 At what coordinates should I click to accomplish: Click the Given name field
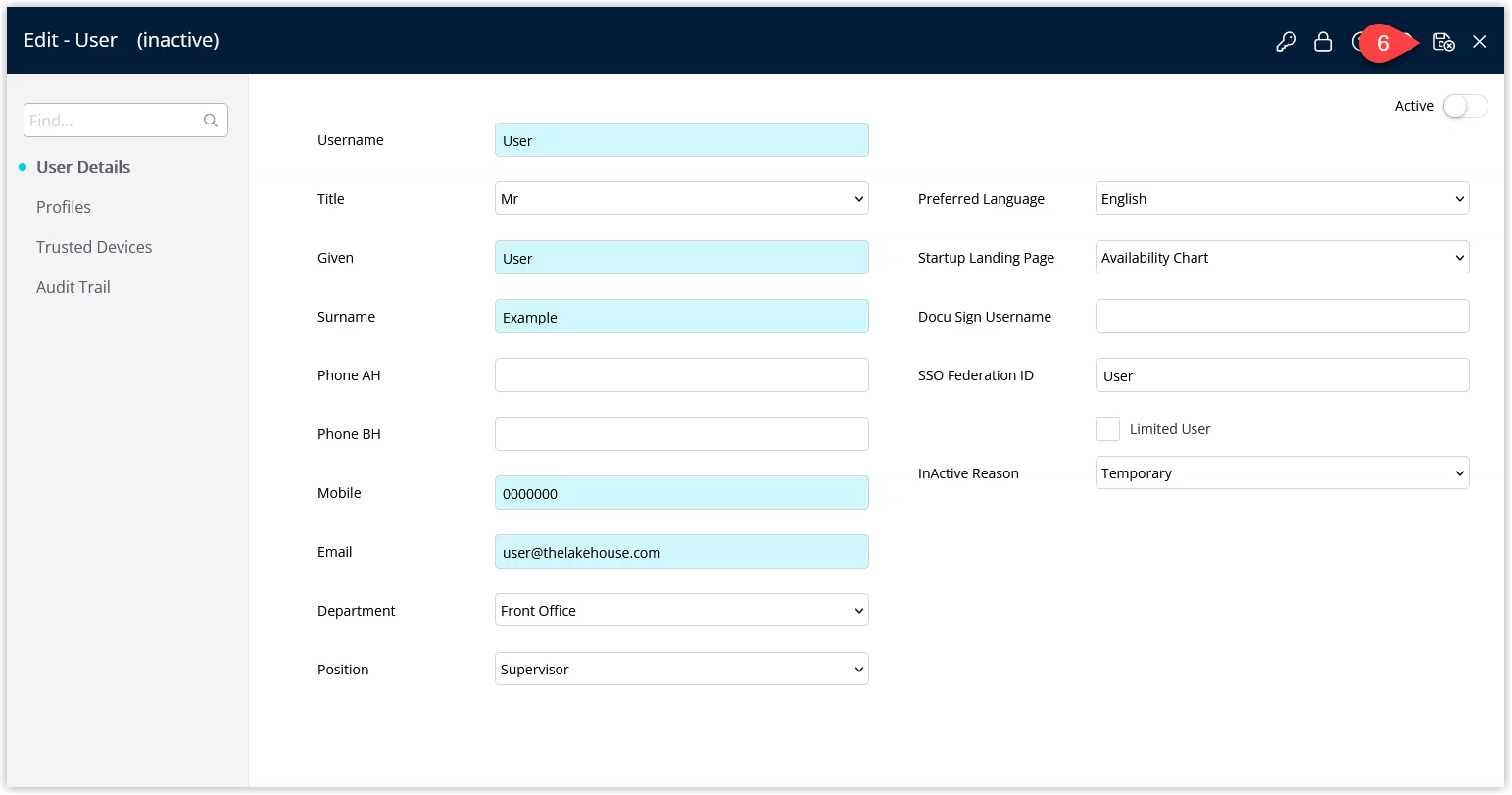coord(682,258)
